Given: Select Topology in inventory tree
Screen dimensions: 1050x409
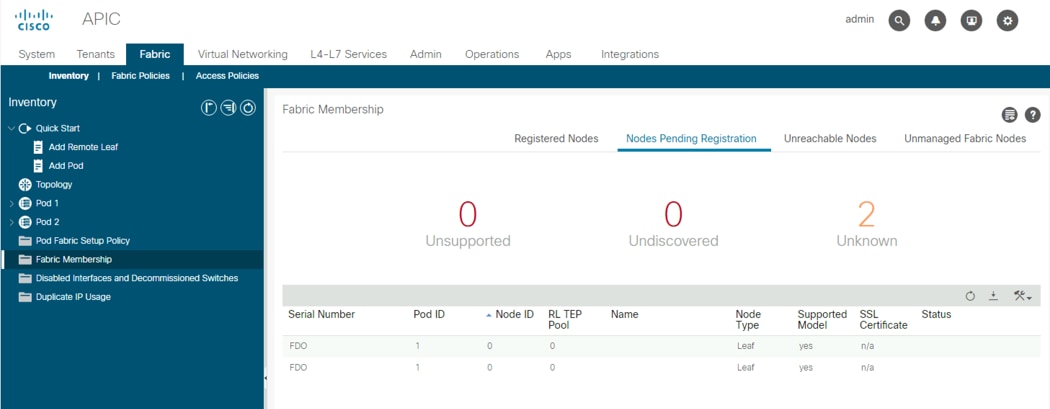Looking at the screenshot, I should [54, 185].
